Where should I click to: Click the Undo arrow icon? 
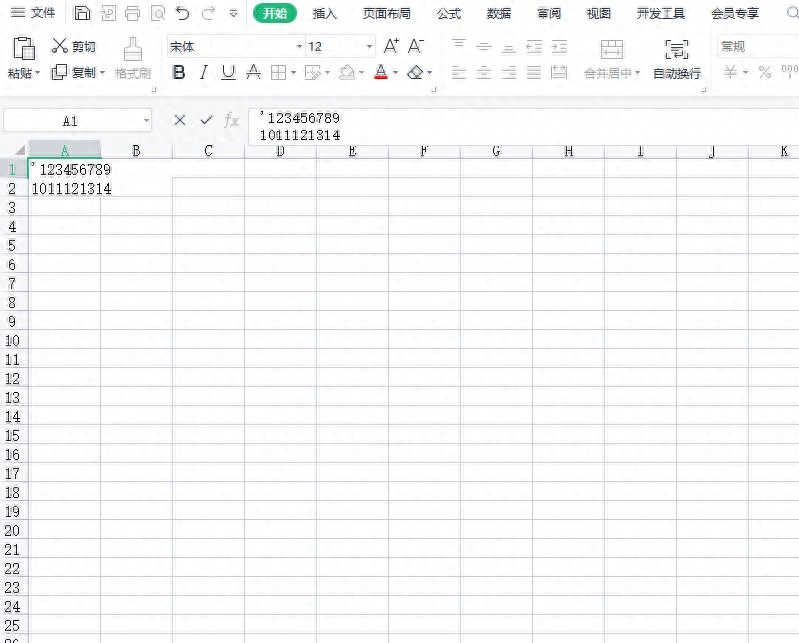tap(182, 13)
